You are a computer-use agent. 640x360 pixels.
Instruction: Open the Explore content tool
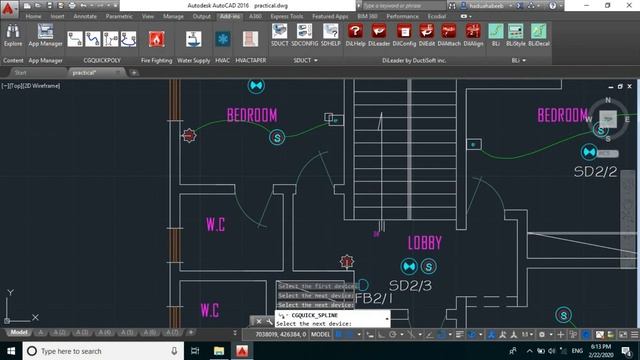[13, 36]
